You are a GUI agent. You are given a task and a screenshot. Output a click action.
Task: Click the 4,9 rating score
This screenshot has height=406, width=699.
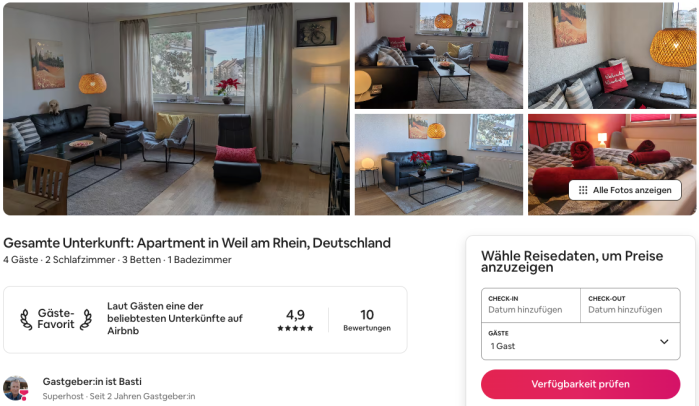point(295,315)
